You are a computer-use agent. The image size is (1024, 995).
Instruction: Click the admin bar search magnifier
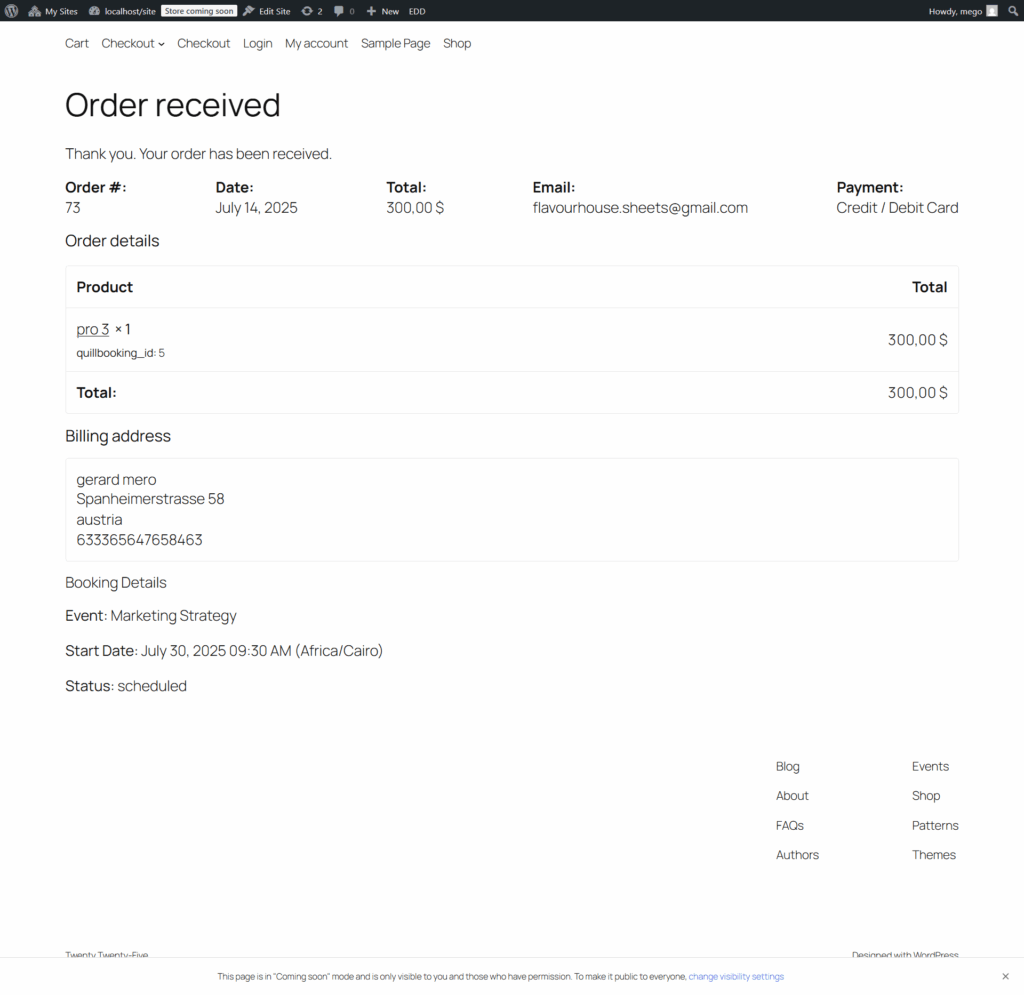(x=1012, y=11)
